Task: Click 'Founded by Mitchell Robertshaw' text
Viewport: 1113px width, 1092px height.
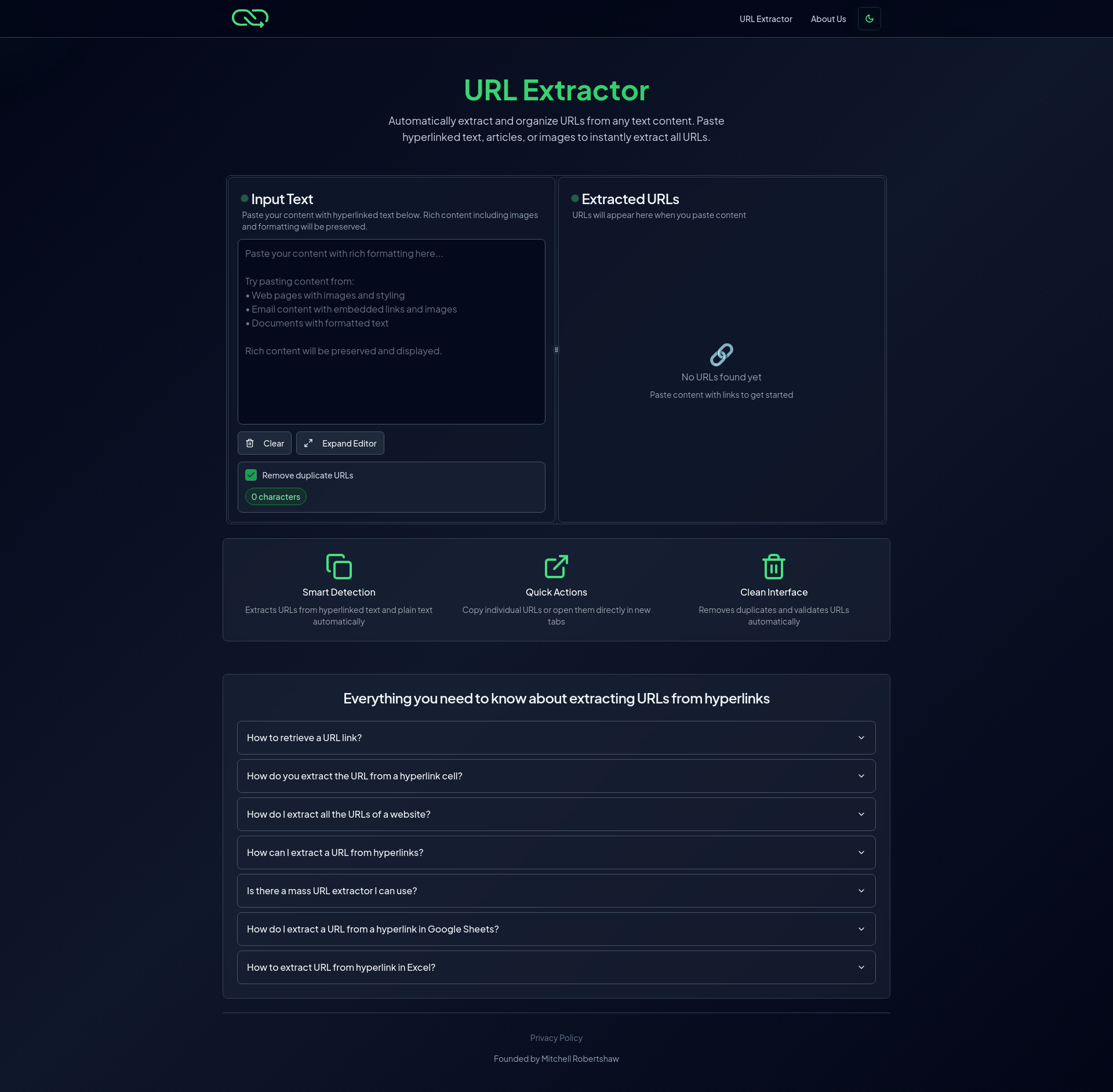Action: (x=556, y=1059)
